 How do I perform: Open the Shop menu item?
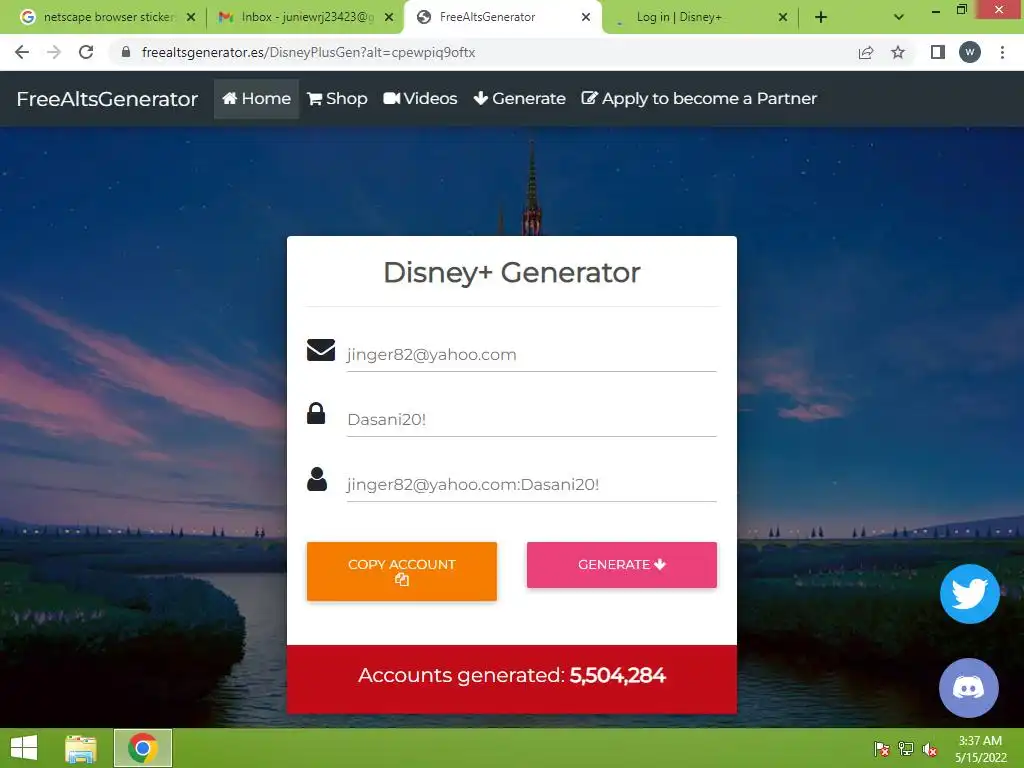click(x=337, y=99)
